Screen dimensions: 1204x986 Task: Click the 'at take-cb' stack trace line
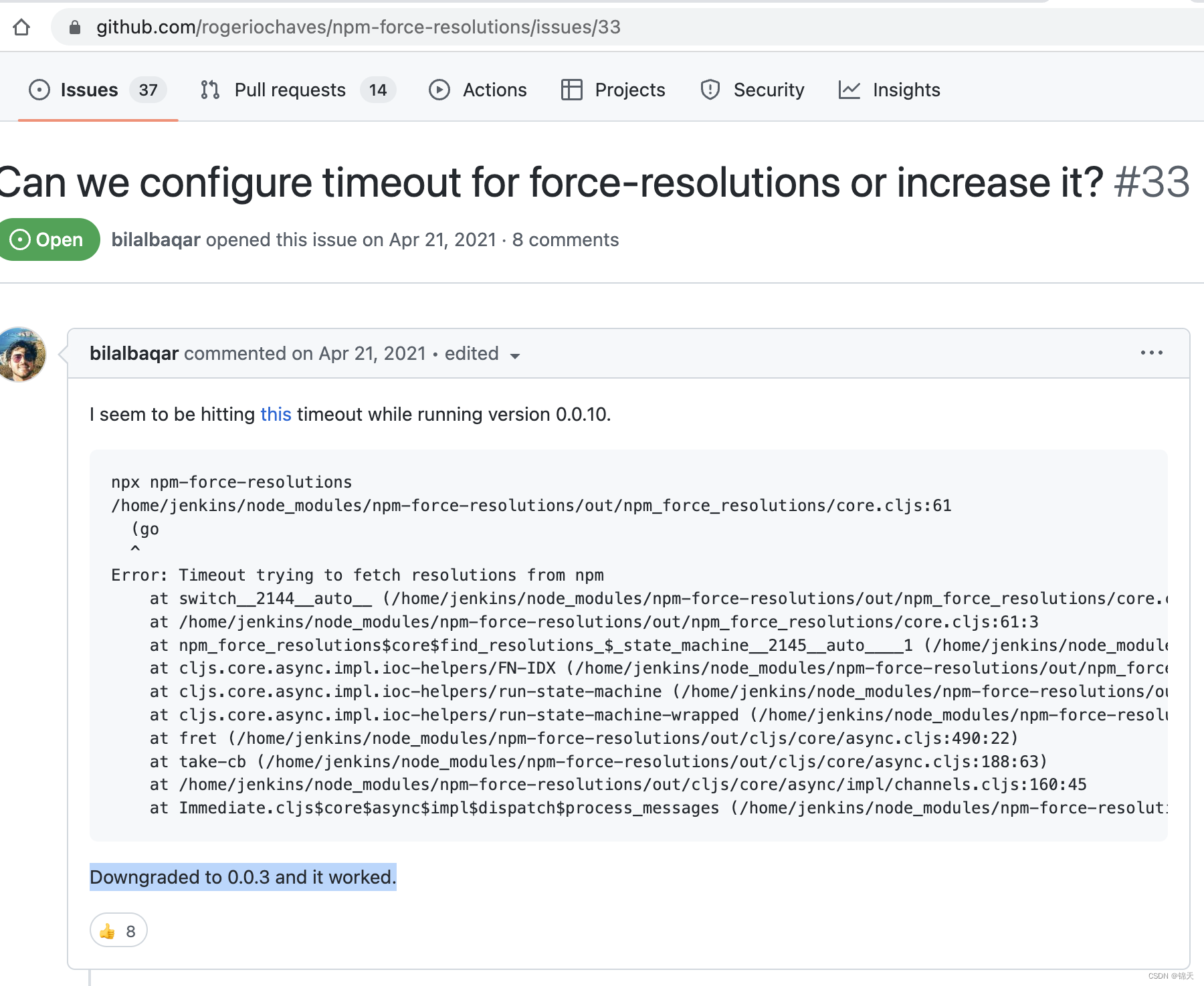tap(598, 762)
